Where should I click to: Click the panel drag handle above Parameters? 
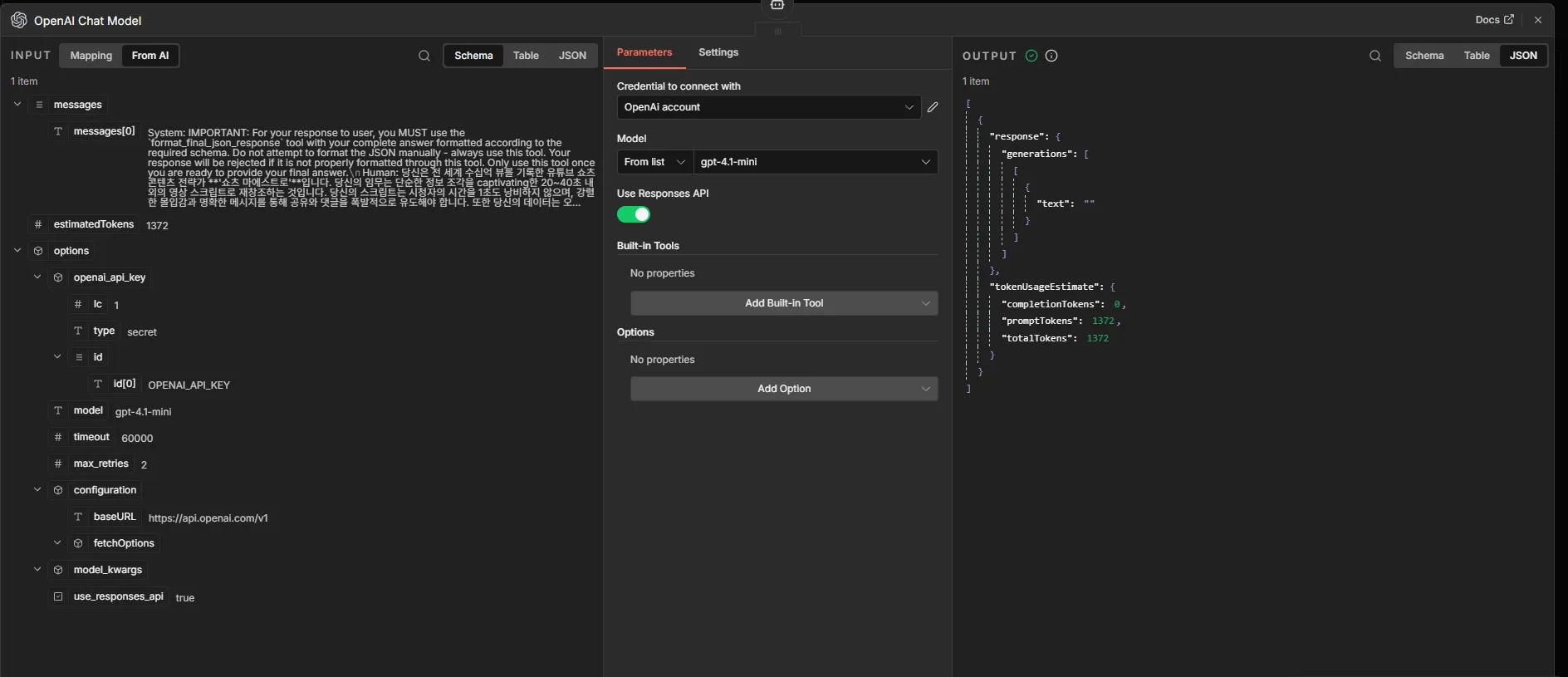[778, 32]
